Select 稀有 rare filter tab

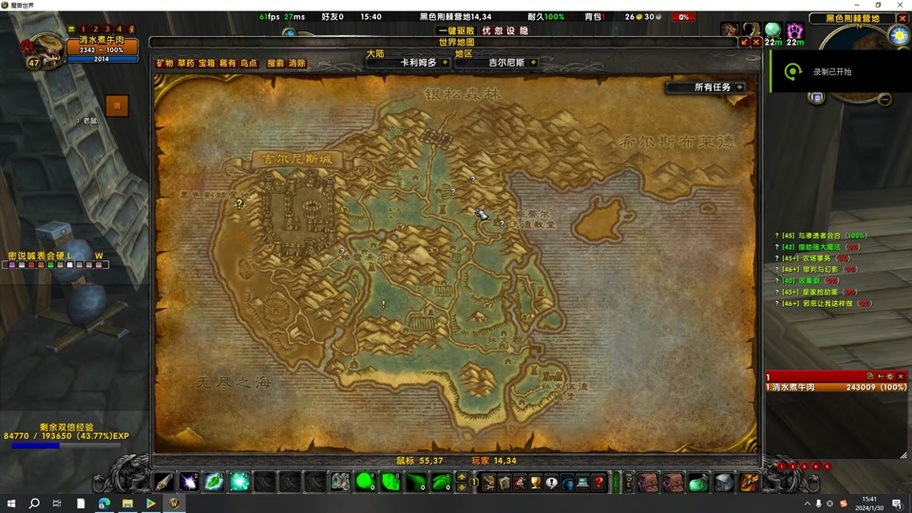pos(228,63)
